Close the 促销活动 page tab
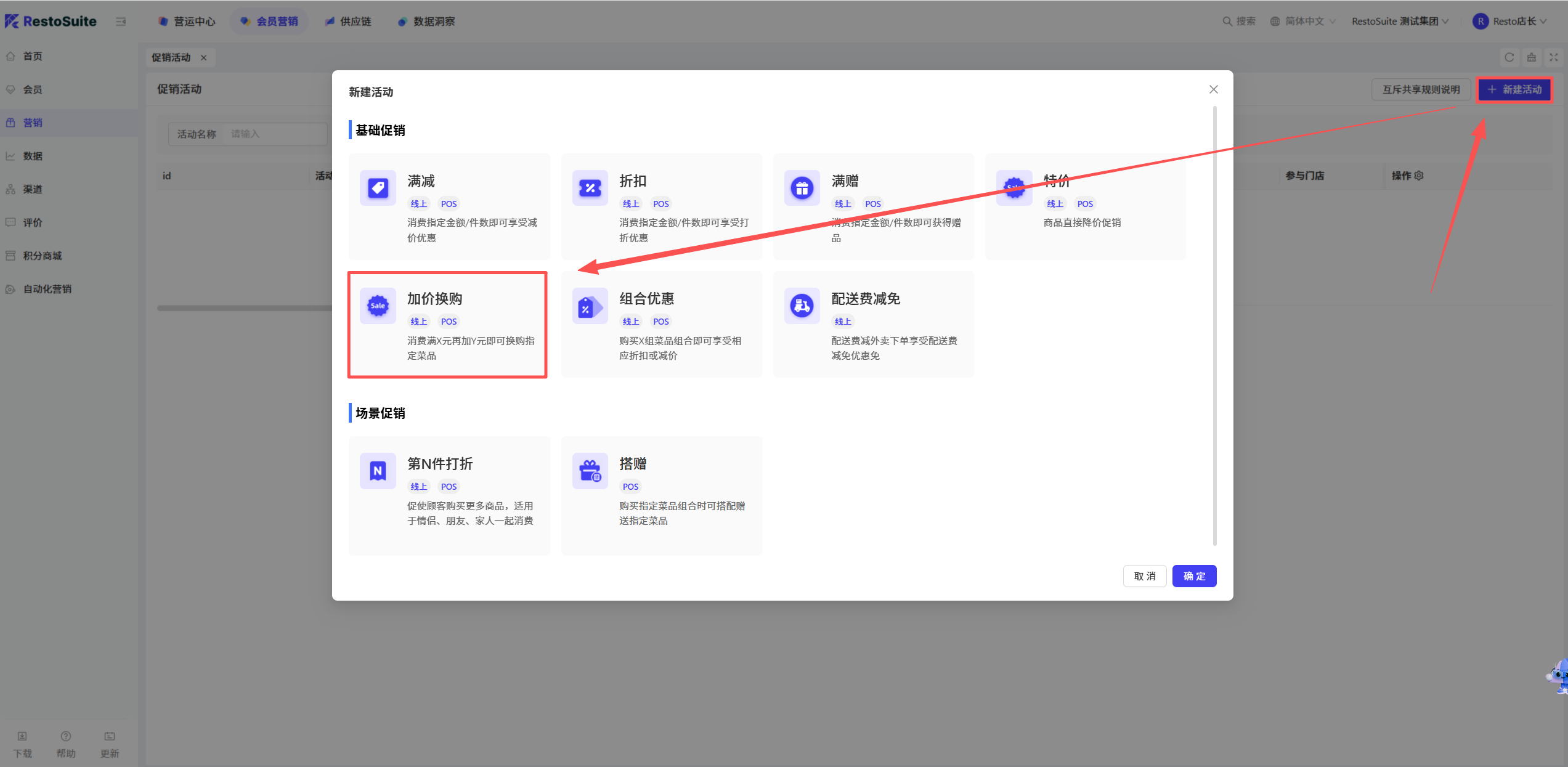The width and height of the screenshot is (1568, 767). (204, 57)
